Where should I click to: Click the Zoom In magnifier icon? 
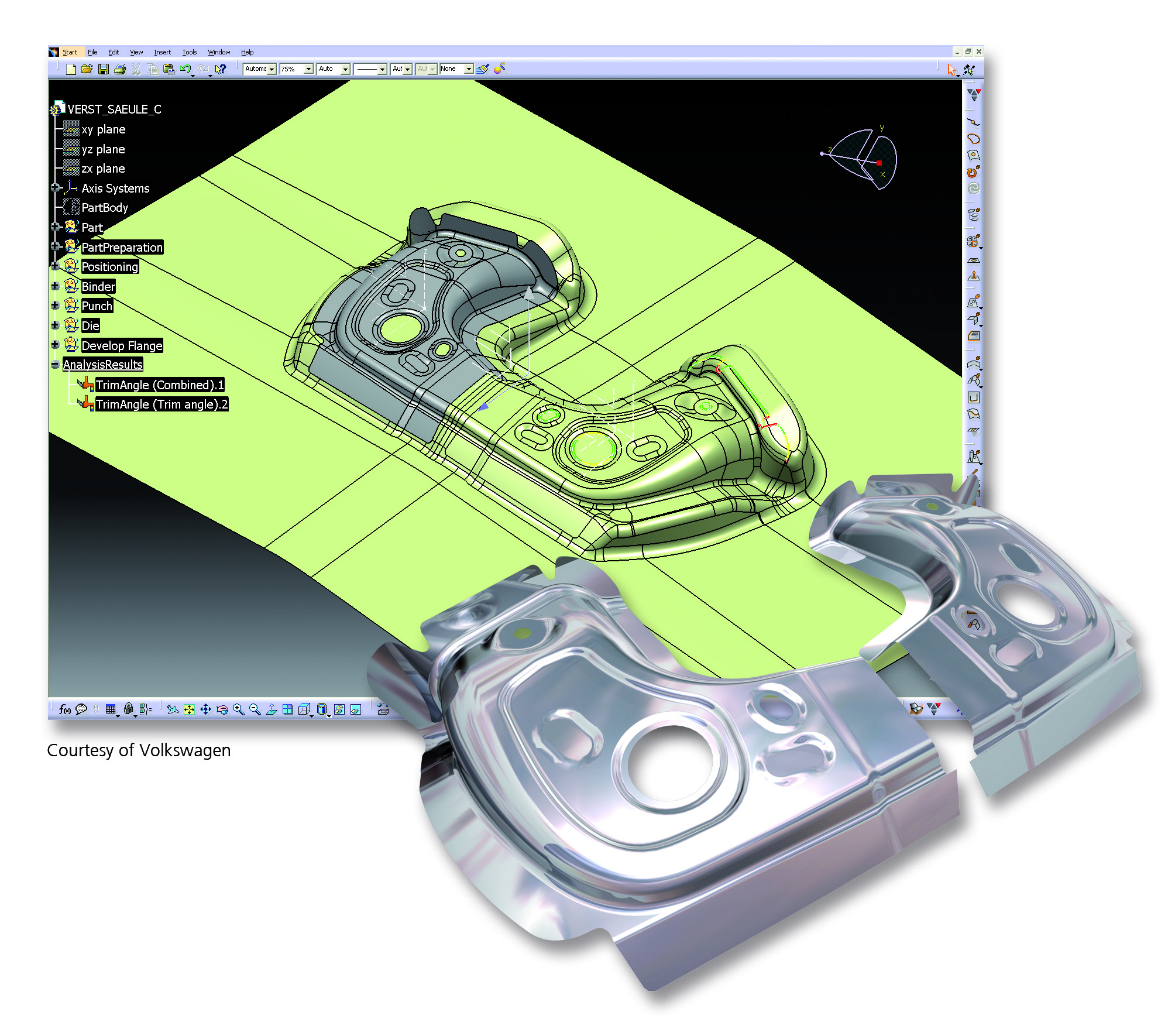tap(239, 709)
